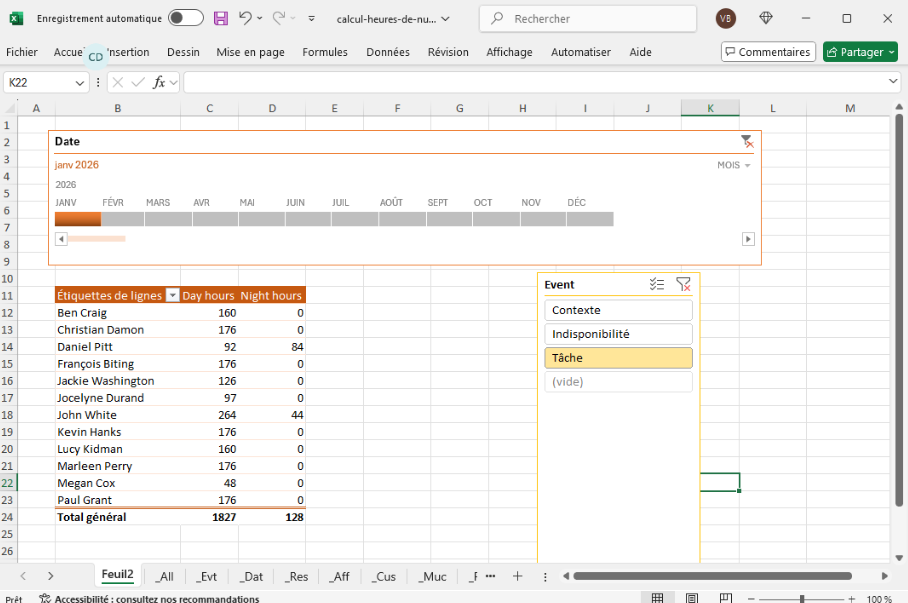Open Étiquettes de lignes filter dropdown
Image resolution: width=908 pixels, height=603 pixels.
172,296
